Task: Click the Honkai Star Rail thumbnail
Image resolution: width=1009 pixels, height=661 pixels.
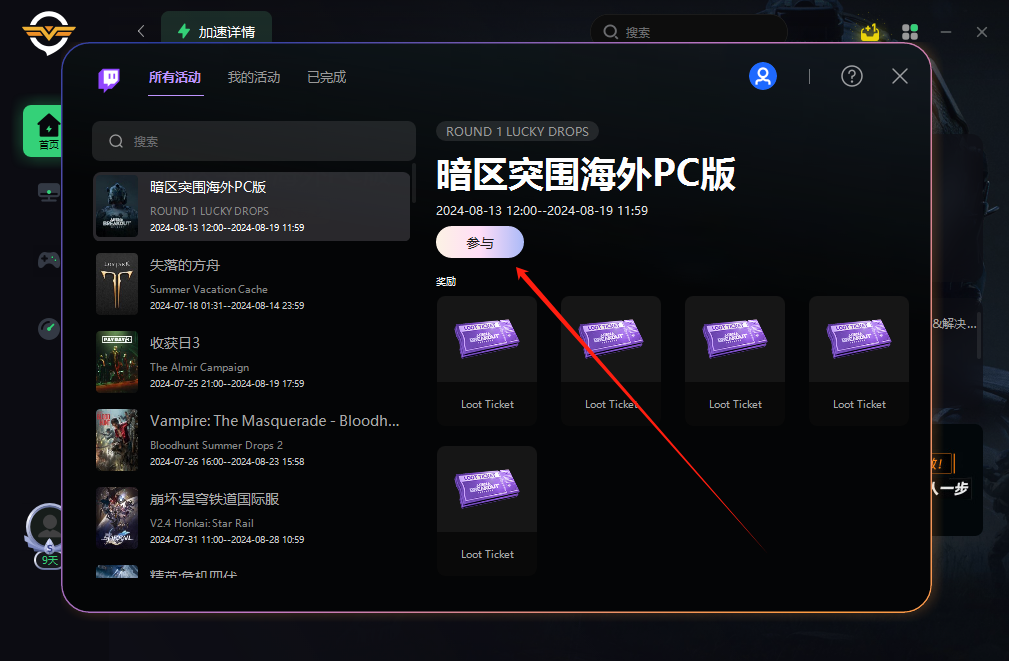Action: click(x=116, y=518)
